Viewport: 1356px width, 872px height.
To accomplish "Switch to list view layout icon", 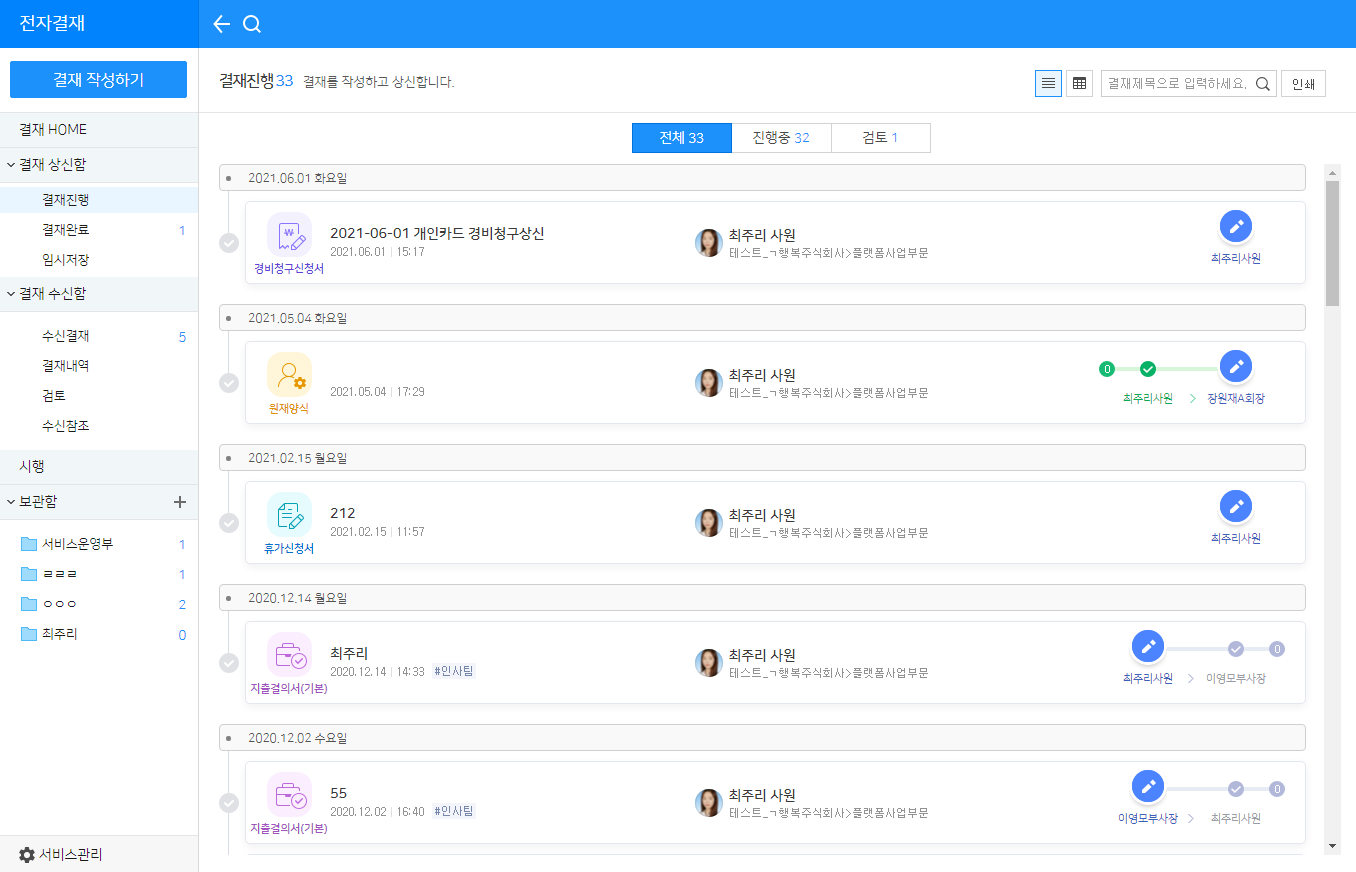I will tap(1048, 84).
